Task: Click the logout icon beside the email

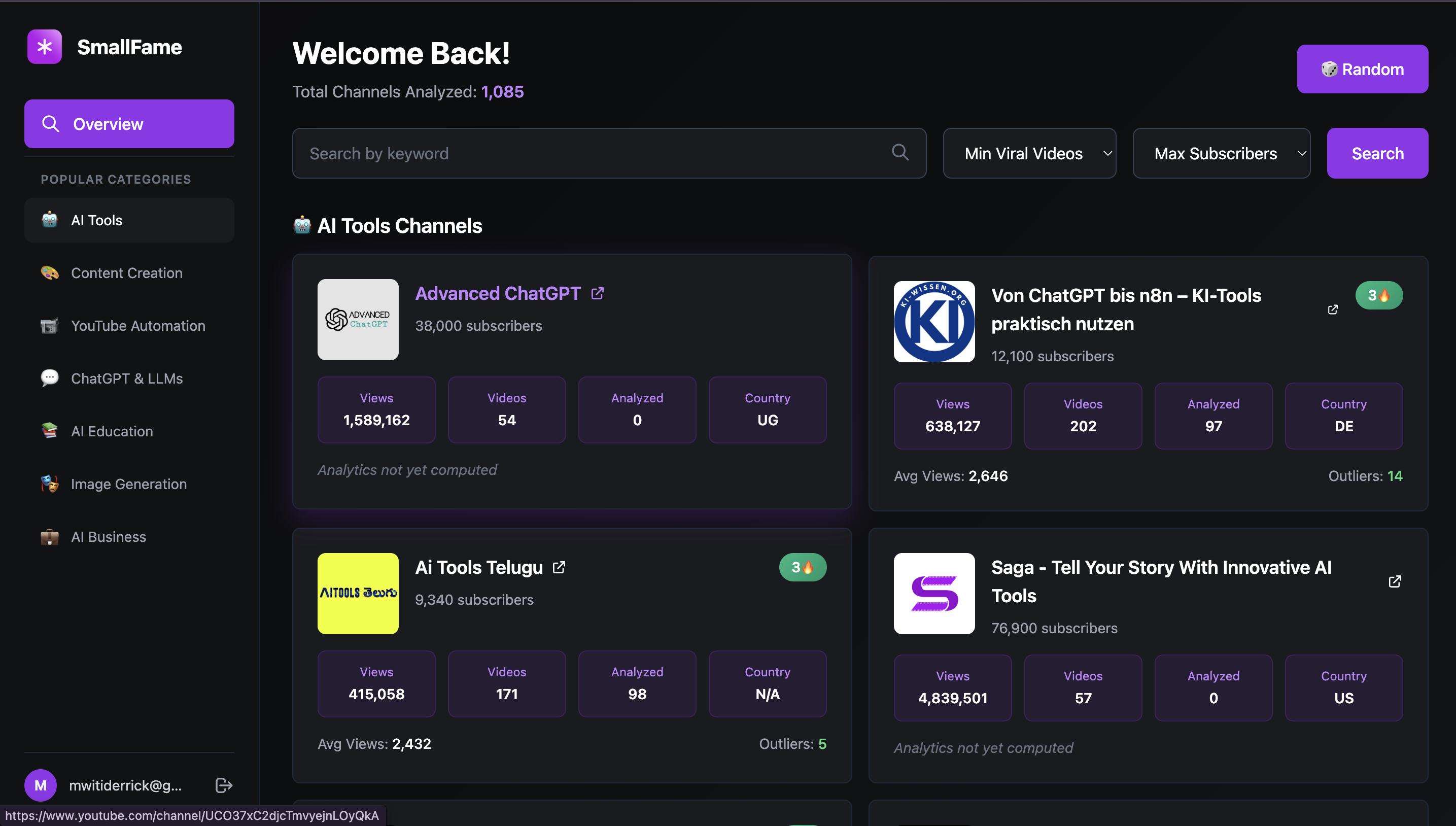Action: (224, 785)
